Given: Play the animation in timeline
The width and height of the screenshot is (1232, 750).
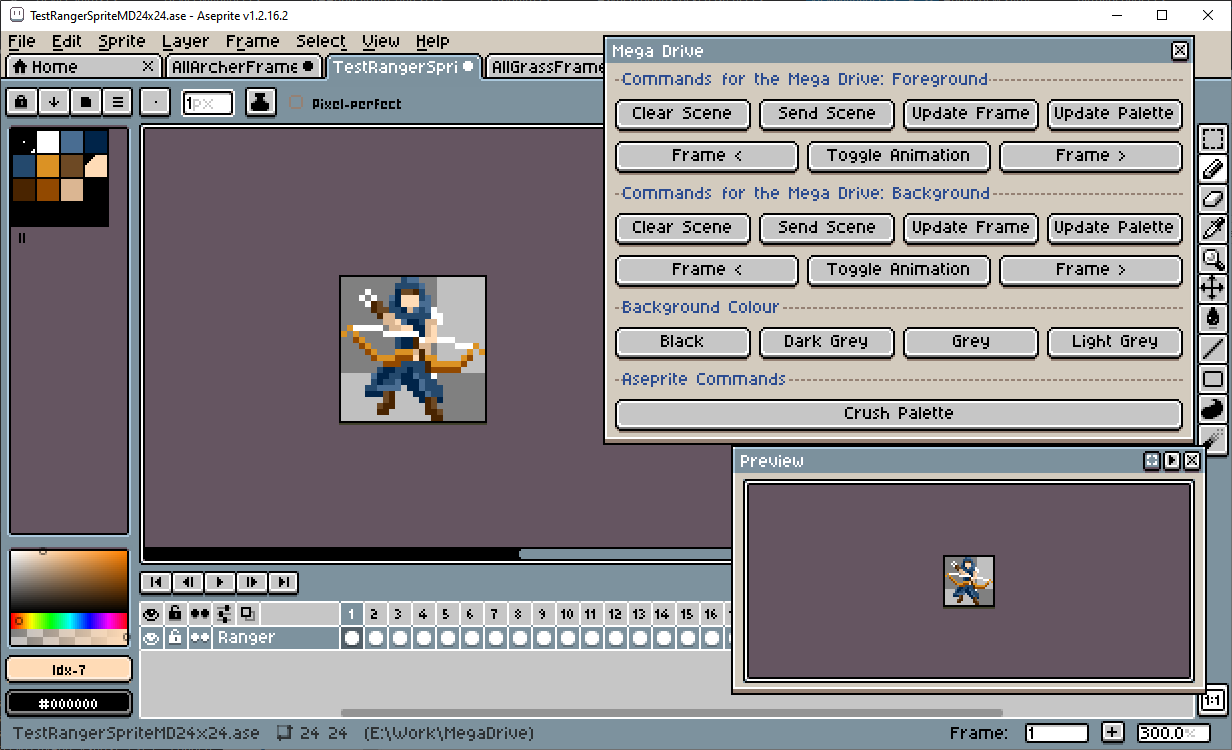Looking at the screenshot, I should coord(219,582).
